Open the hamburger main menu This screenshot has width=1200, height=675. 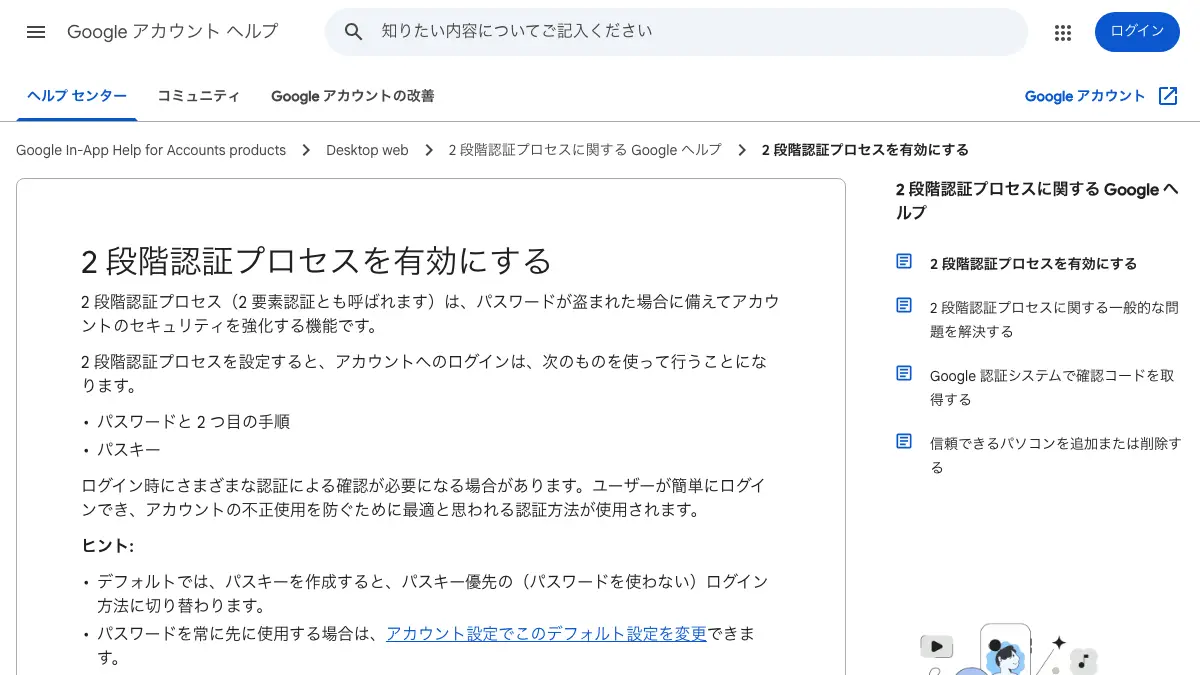click(36, 32)
